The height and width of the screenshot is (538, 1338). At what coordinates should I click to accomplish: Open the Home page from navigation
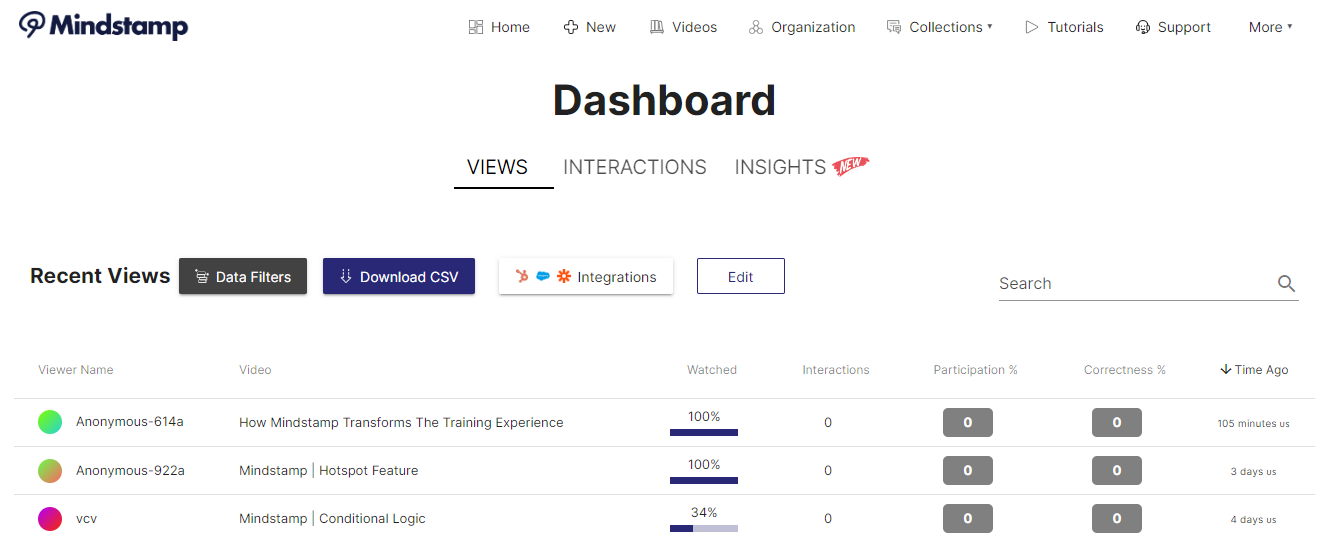[x=499, y=27]
